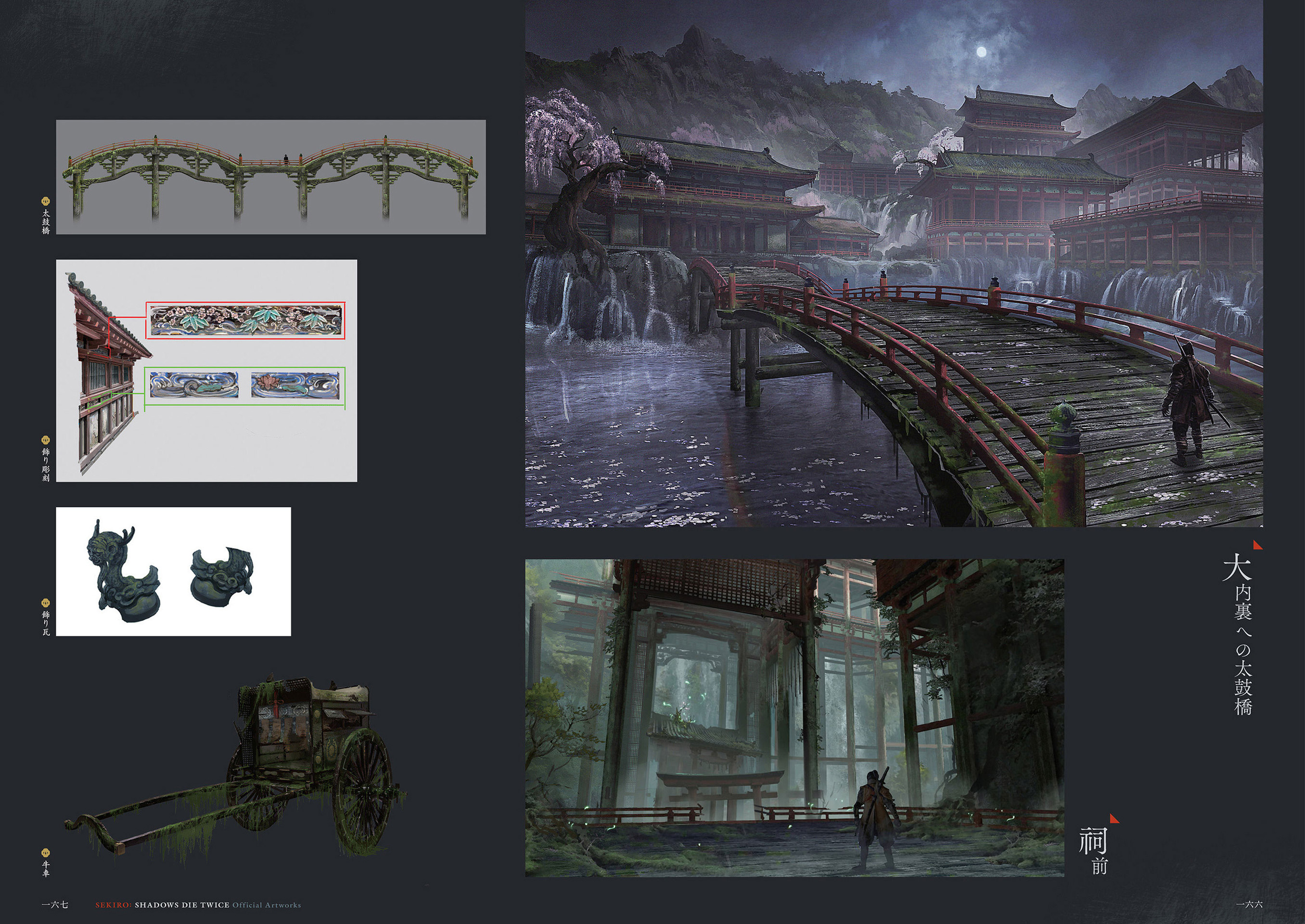Click the red triangle marker beside the 祠前 title
The width and height of the screenshot is (1305, 924).
[x=1114, y=819]
